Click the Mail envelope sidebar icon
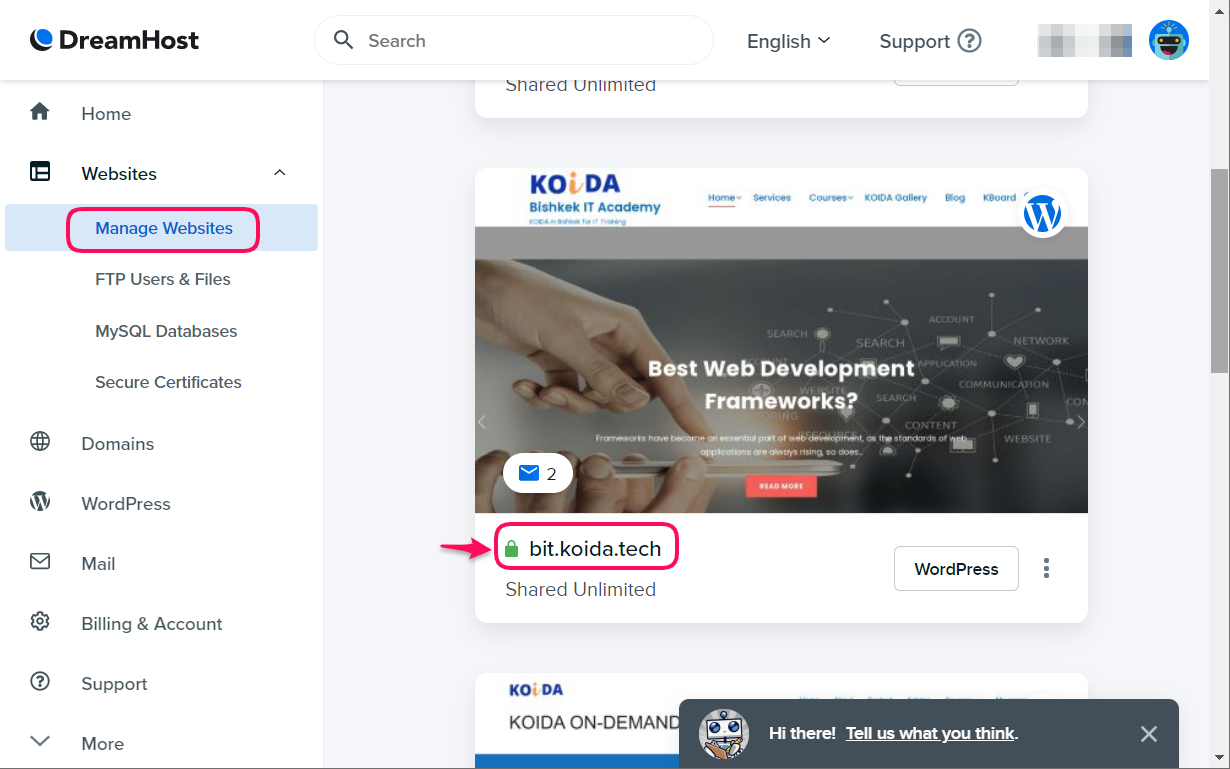 point(40,562)
